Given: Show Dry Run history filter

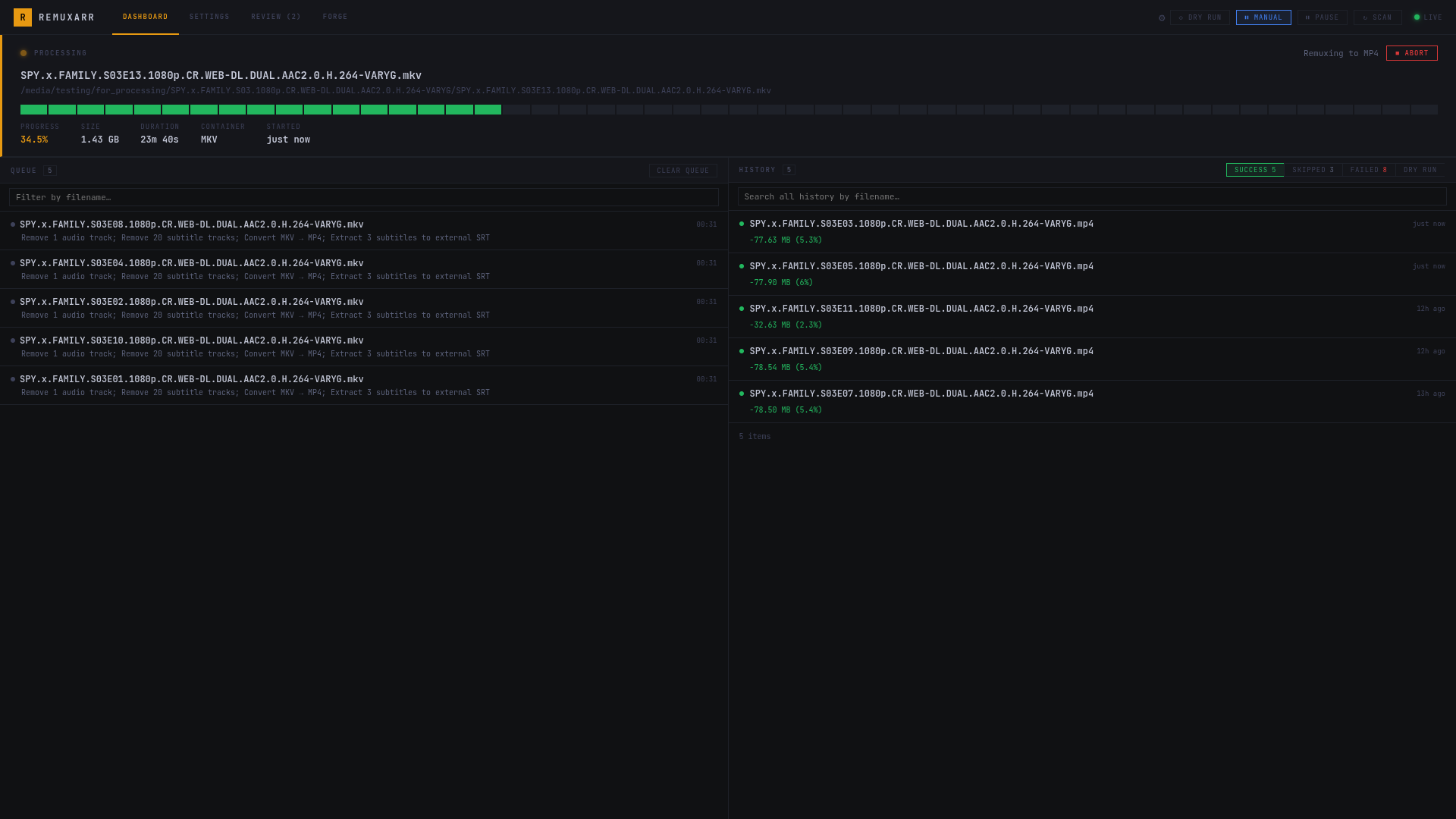Looking at the screenshot, I should point(1420,170).
